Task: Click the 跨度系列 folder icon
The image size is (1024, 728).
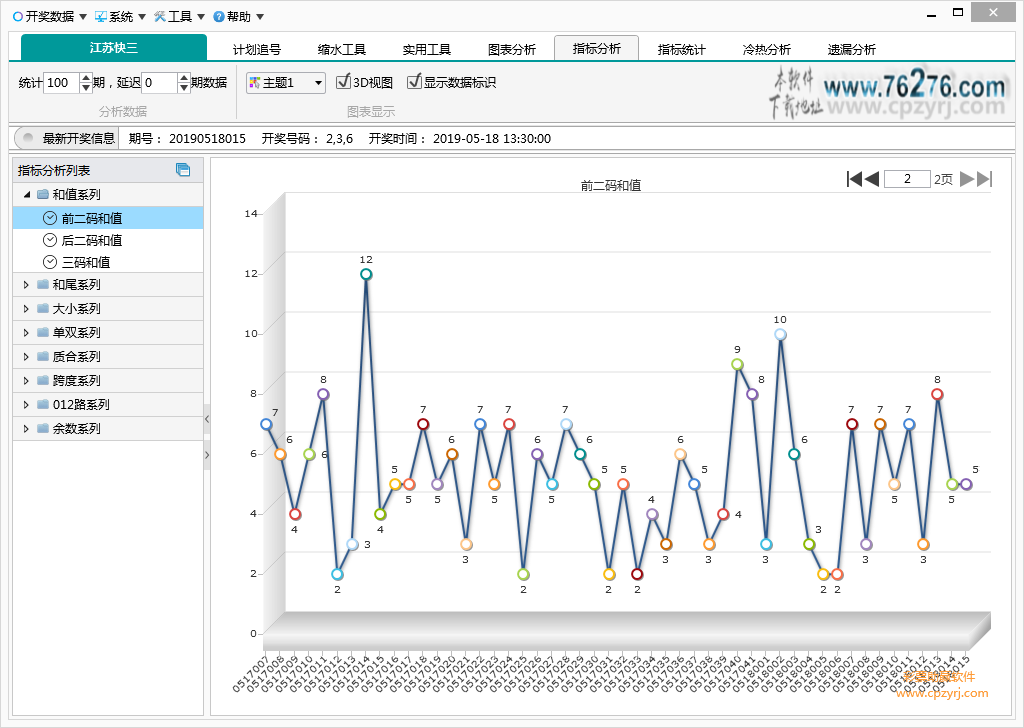Action: pos(43,380)
